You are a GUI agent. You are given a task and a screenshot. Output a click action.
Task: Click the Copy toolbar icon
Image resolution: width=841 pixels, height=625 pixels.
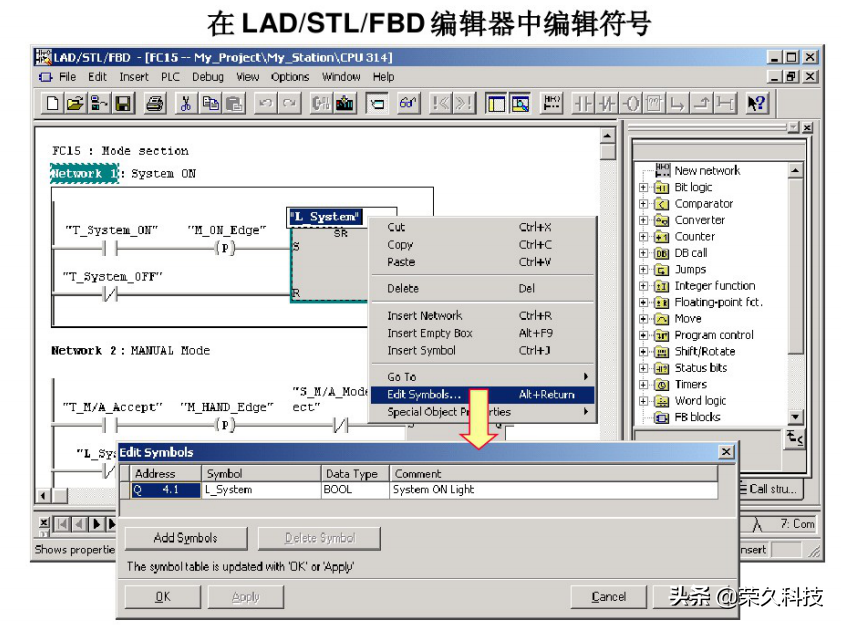point(210,103)
